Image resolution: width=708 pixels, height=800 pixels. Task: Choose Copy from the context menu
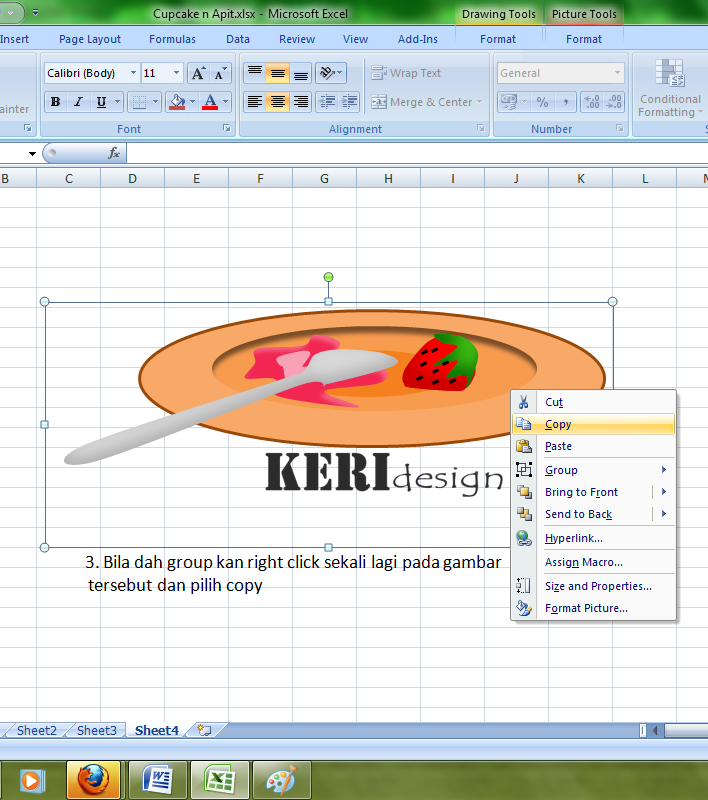[594, 424]
